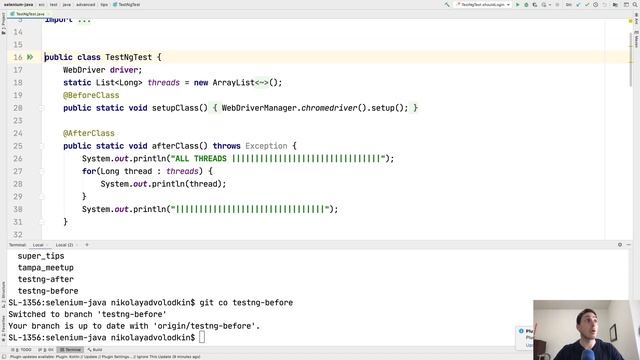Click the Git update project icon
640x360 pixels.
coord(578,5)
